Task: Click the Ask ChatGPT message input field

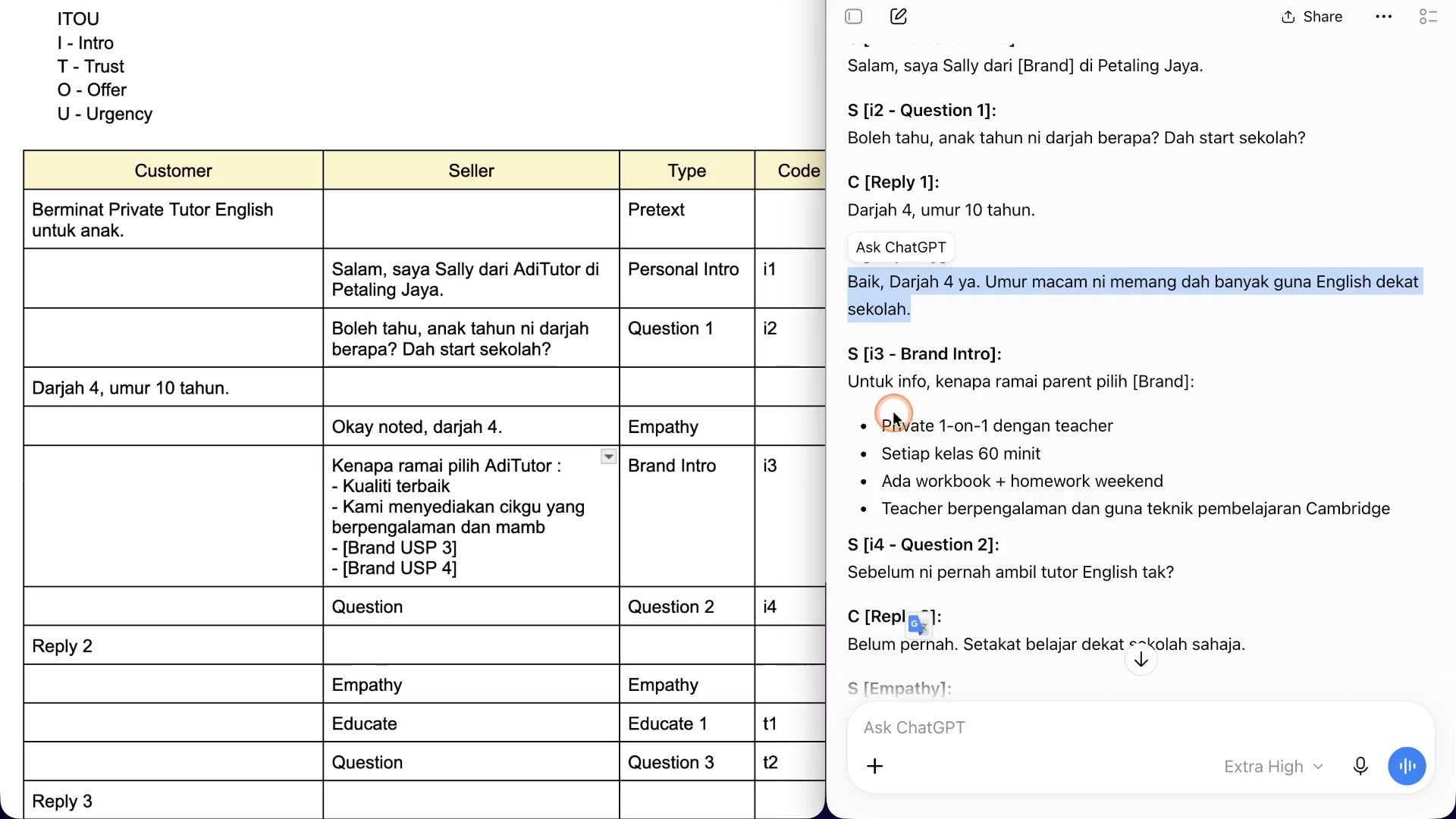Action: tap(1140, 728)
